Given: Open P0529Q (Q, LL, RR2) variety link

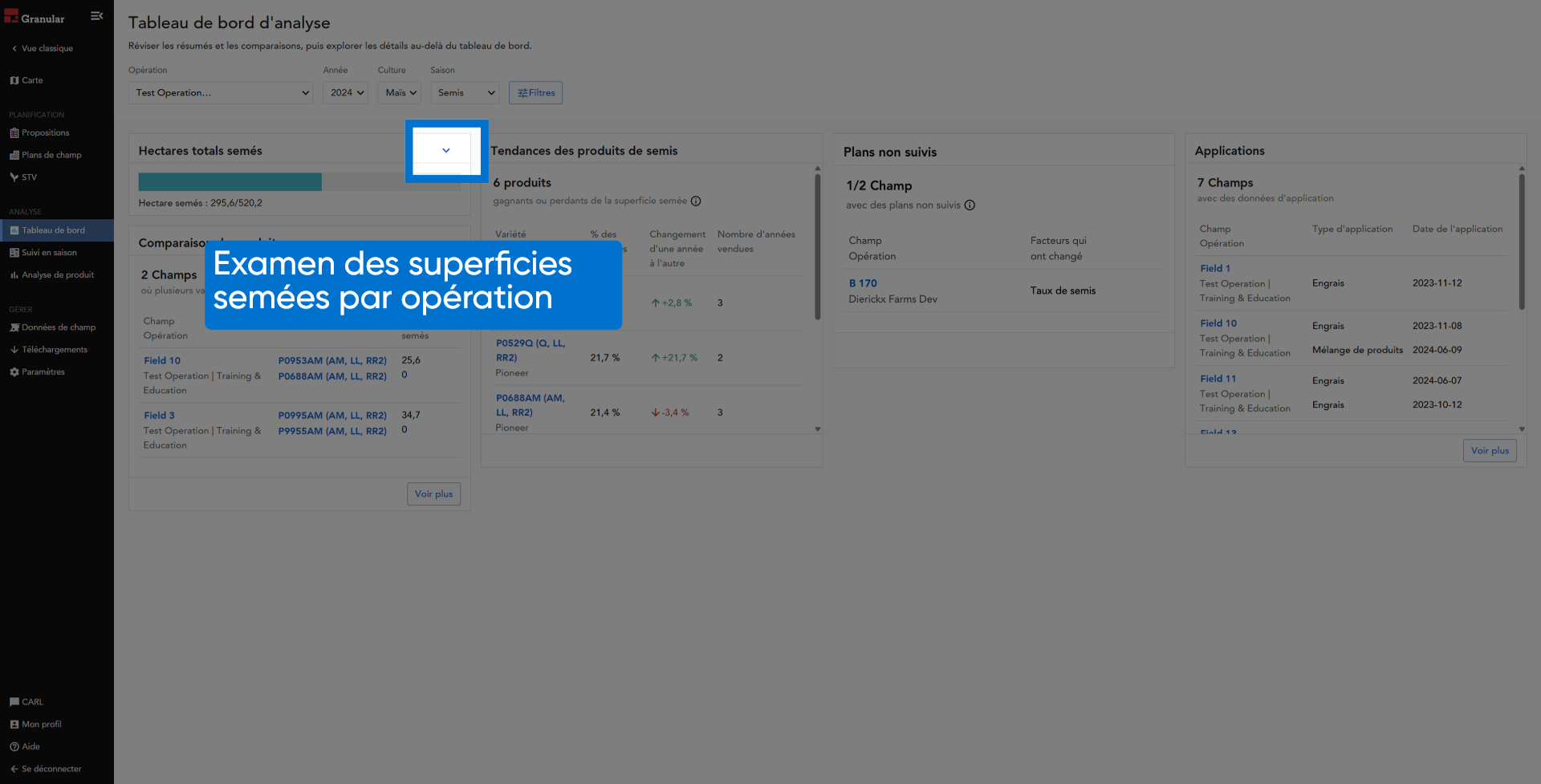Looking at the screenshot, I should tap(531, 351).
